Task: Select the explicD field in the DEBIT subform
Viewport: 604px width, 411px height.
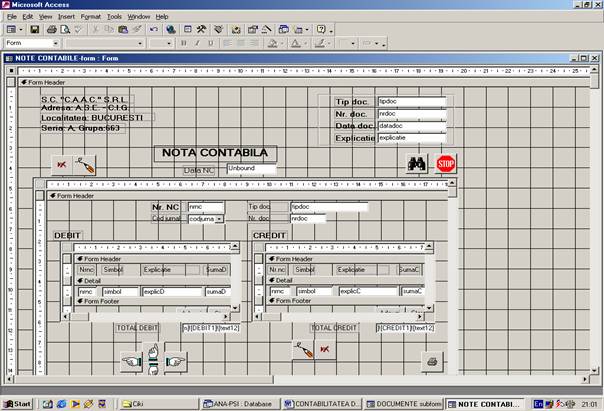Action: [x=172, y=292]
